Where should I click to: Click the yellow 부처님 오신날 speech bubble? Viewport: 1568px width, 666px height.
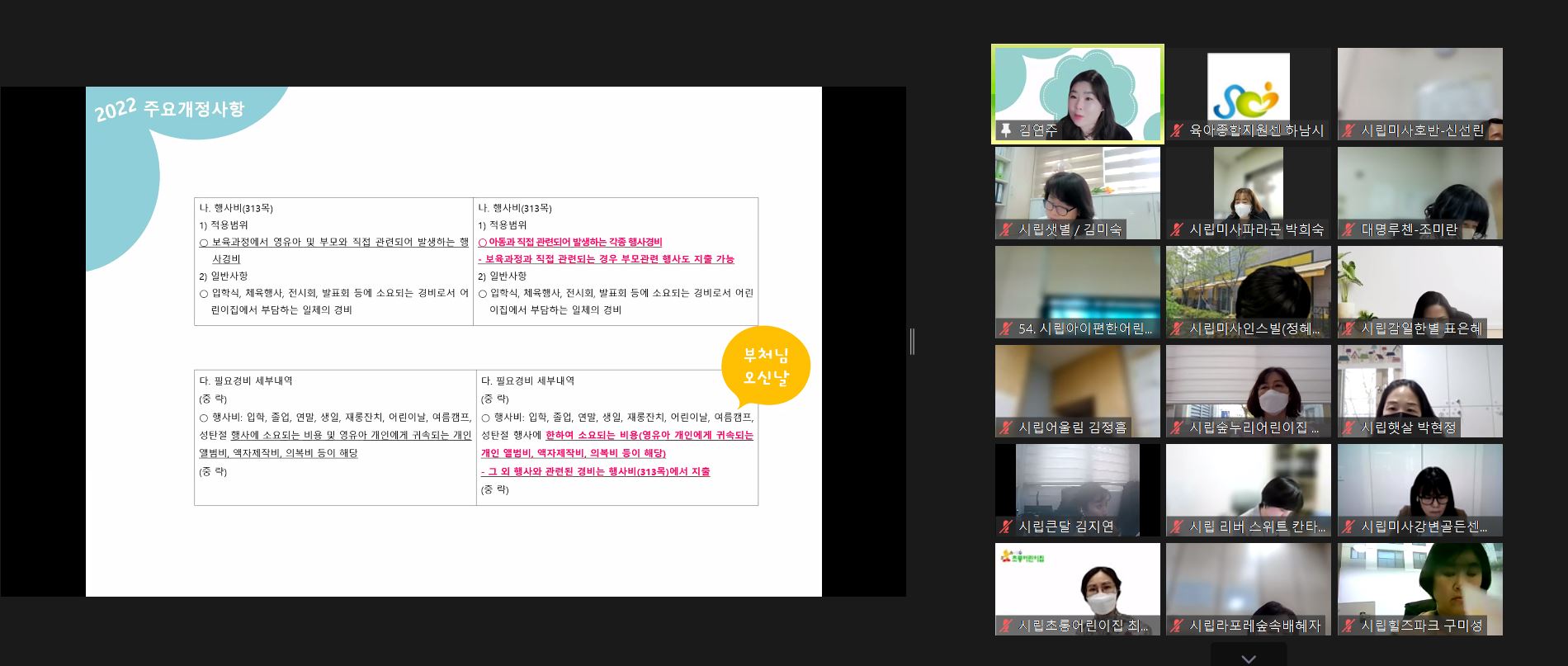point(766,367)
